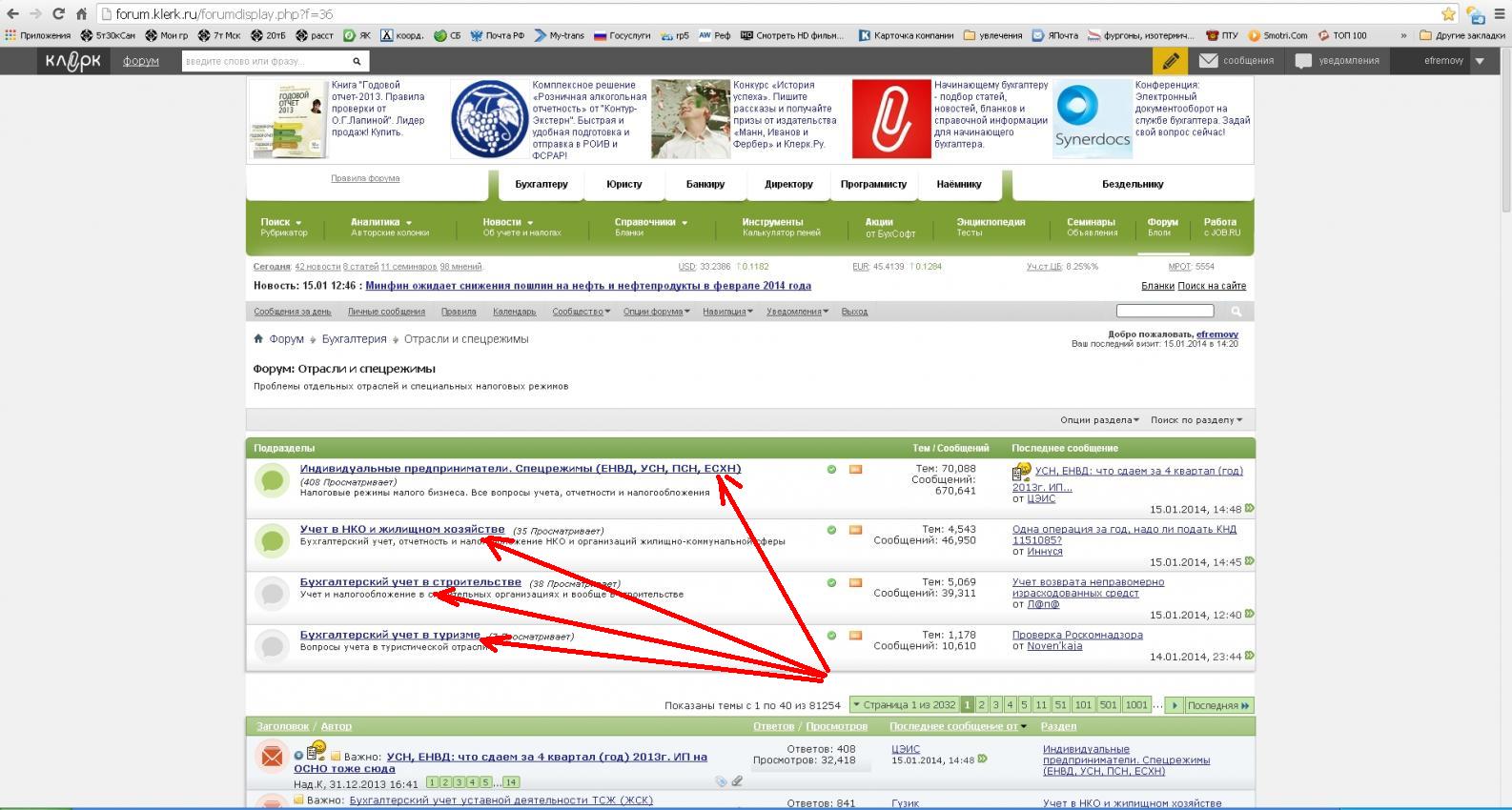Click the yellow pencil icon in header
The image size is (1512, 810).
pos(1170,61)
